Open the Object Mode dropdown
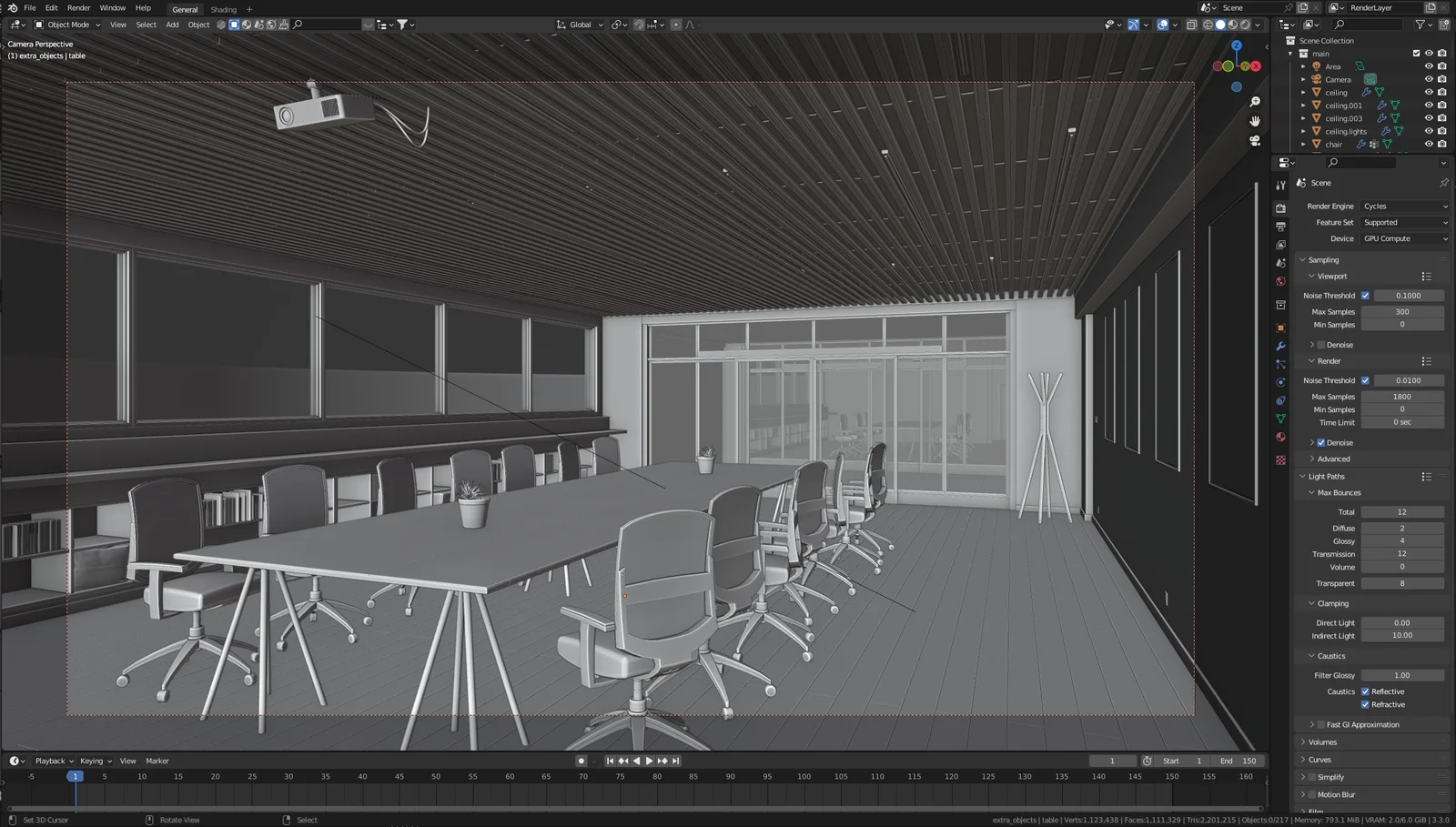 (x=68, y=25)
